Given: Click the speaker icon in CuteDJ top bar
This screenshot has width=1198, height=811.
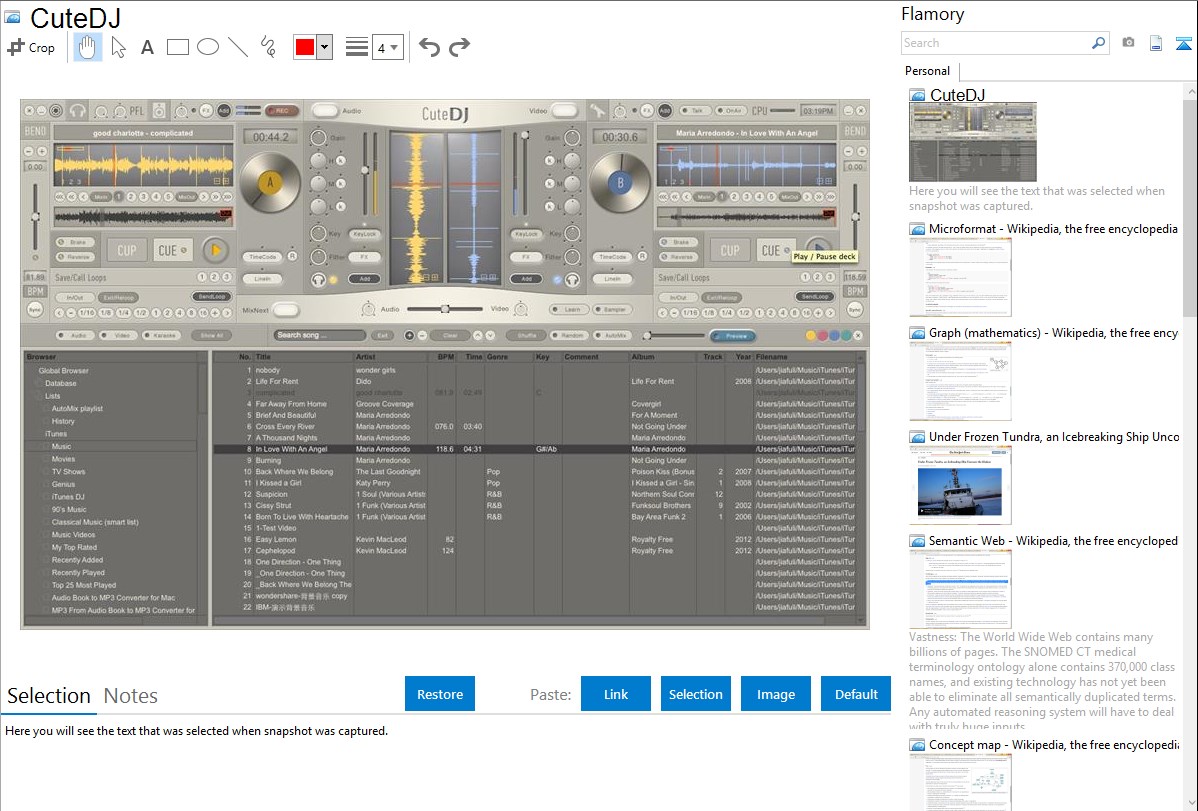Looking at the screenshot, I should (158, 111).
